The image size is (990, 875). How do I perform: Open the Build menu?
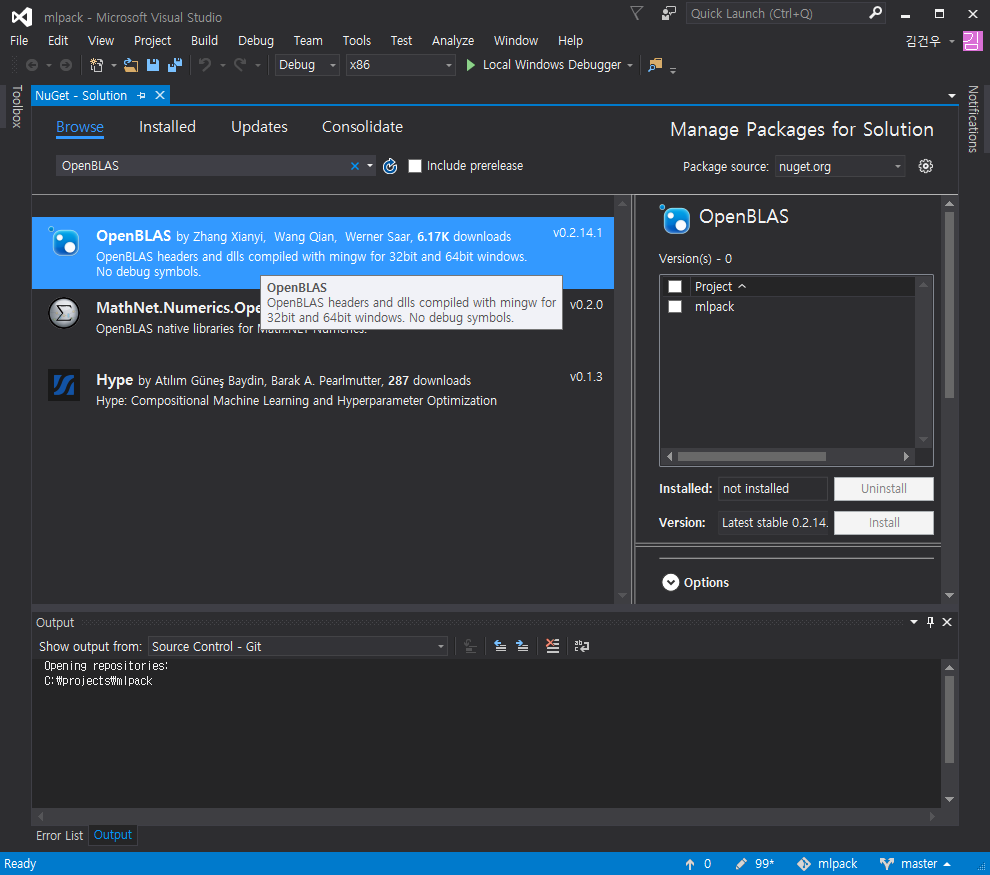coord(204,41)
